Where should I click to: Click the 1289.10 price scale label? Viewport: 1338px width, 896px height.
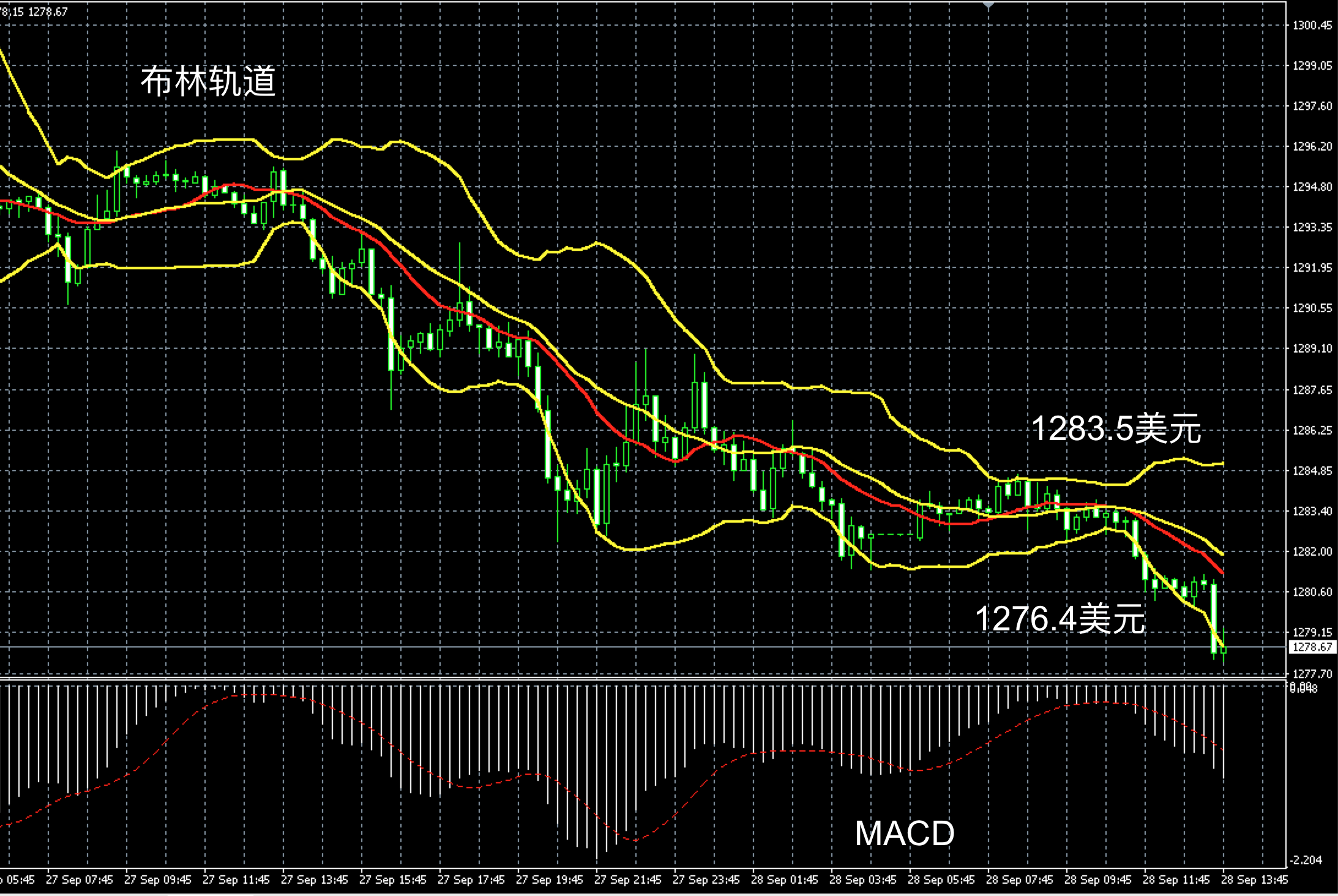tap(1312, 348)
